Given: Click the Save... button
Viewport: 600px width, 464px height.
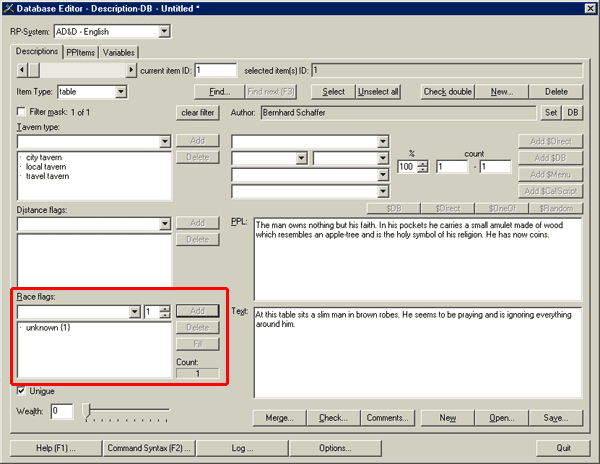Looking at the screenshot, I should tap(556, 418).
